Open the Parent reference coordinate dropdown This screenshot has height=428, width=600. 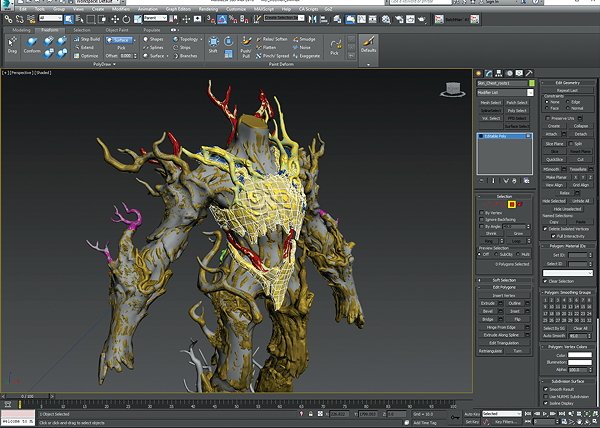(x=155, y=18)
